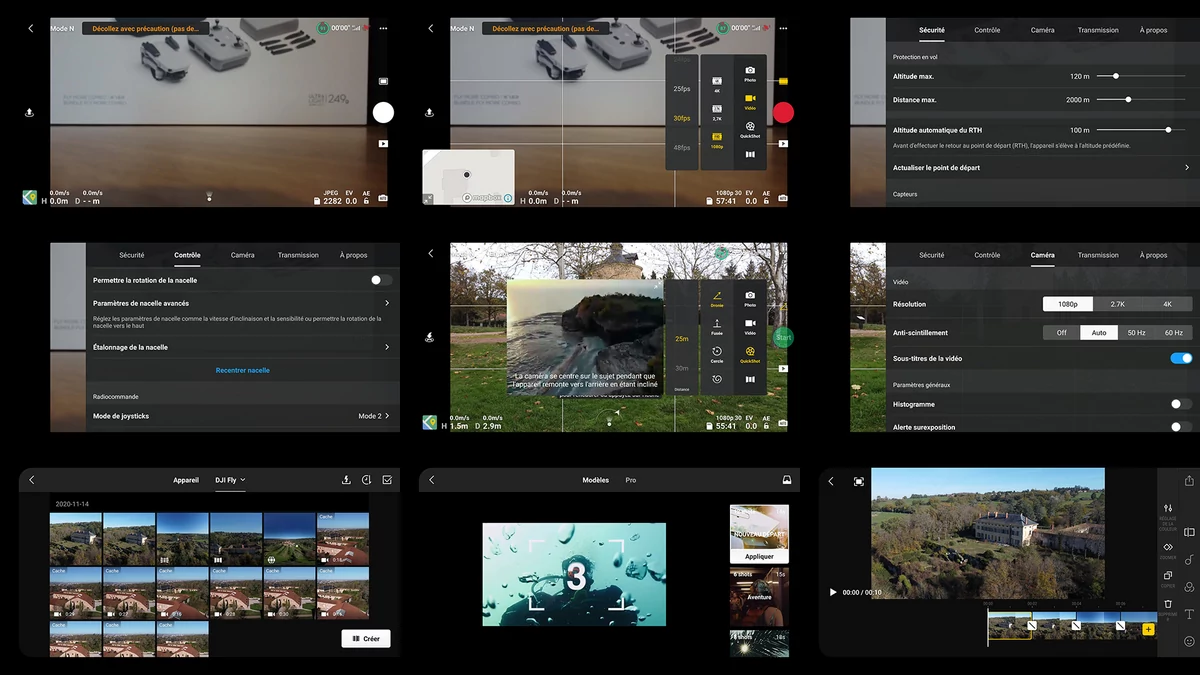Click the Recentrer nacelle link
This screenshot has width=1200, height=675.
[x=243, y=370]
